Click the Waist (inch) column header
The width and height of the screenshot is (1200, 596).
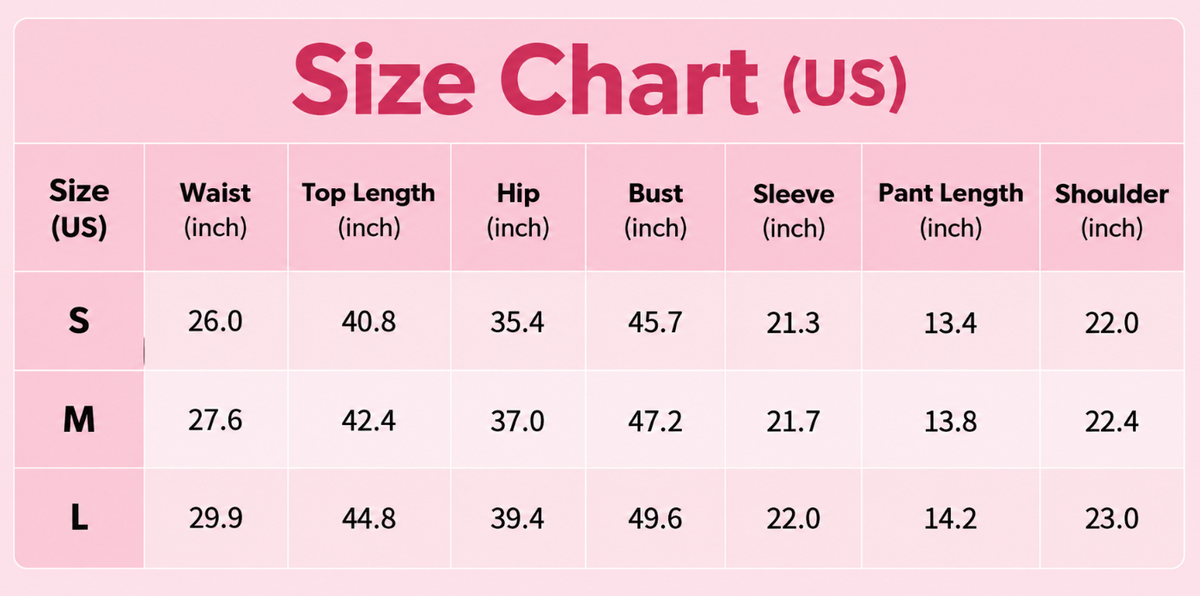tap(215, 210)
